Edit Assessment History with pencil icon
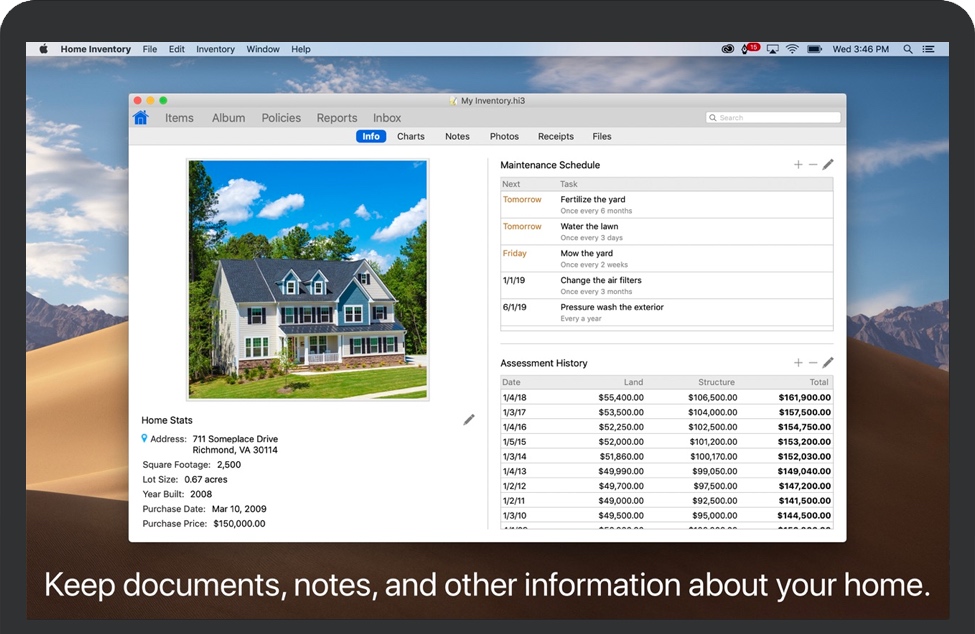This screenshot has width=975, height=634. pyautogui.click(x=828, y=363)
